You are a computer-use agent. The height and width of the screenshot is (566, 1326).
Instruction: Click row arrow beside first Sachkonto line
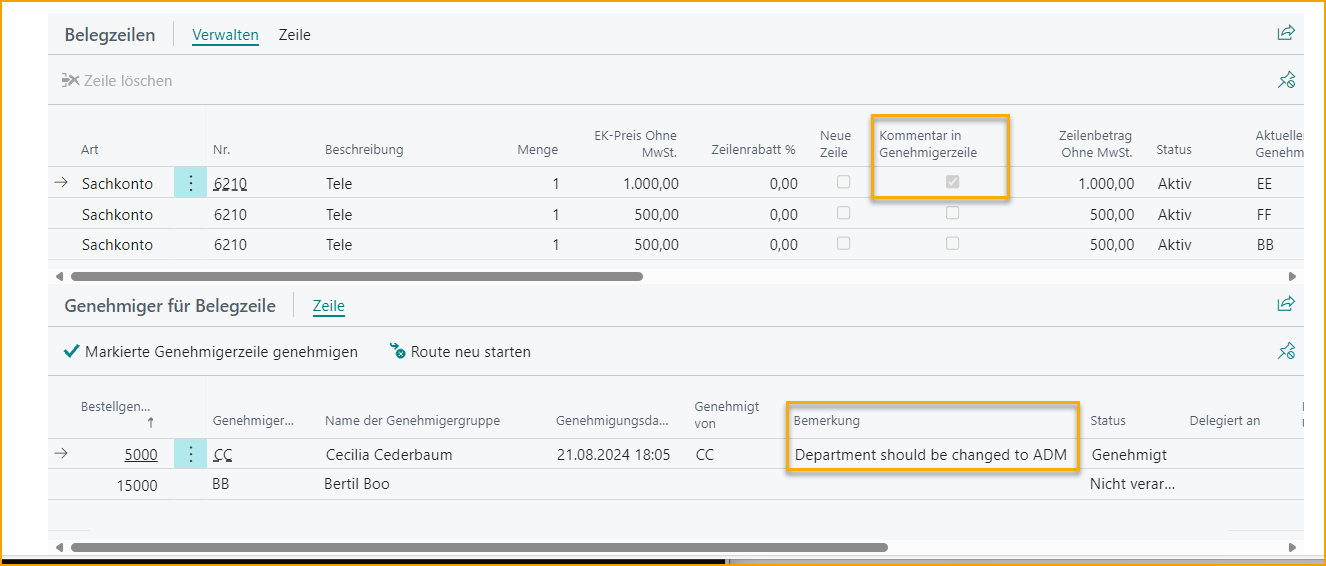click(61, 183)
